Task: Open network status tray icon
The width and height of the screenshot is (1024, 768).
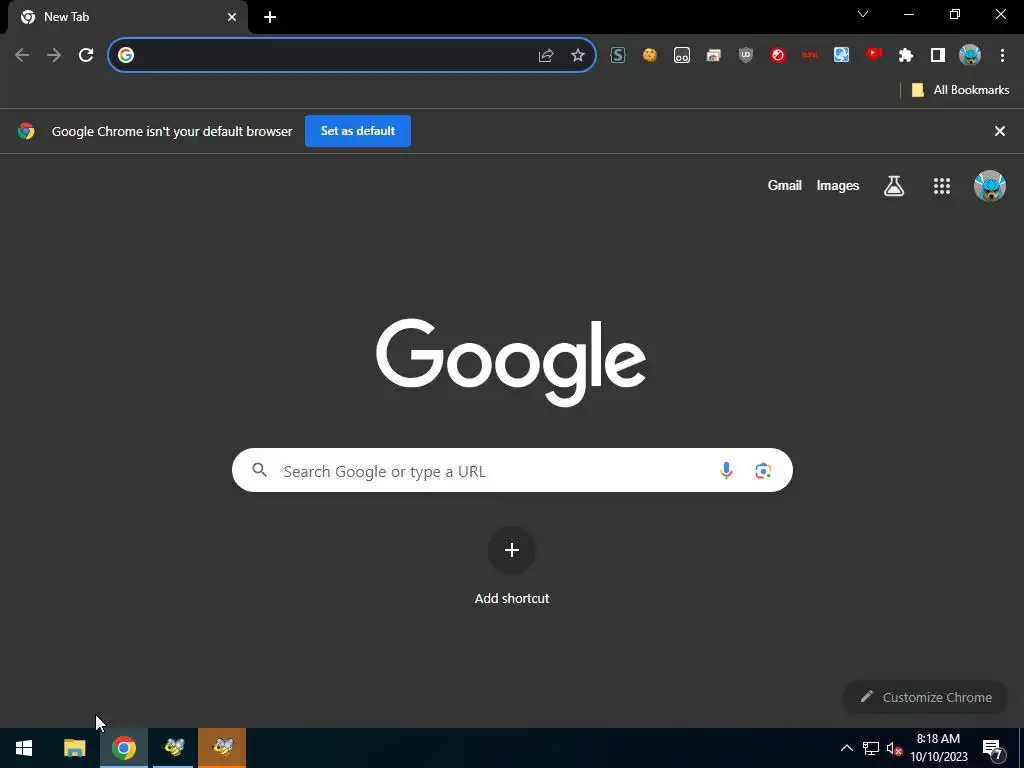Action: pos(871,748)
